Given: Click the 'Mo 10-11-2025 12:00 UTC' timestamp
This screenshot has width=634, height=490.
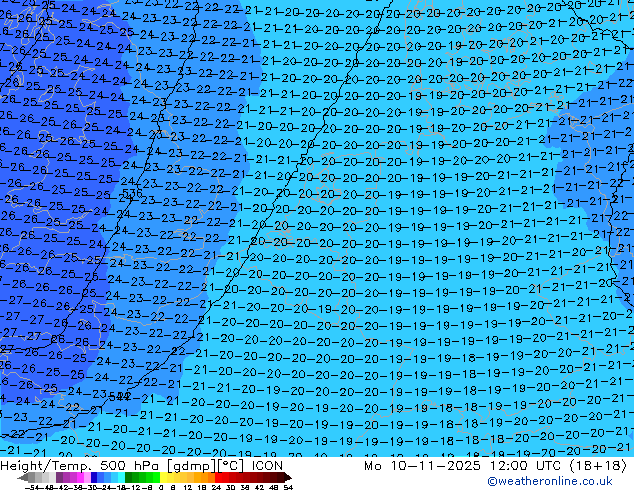Looking at the screenshot, I should pyautogui.click(x=464, y=466).
